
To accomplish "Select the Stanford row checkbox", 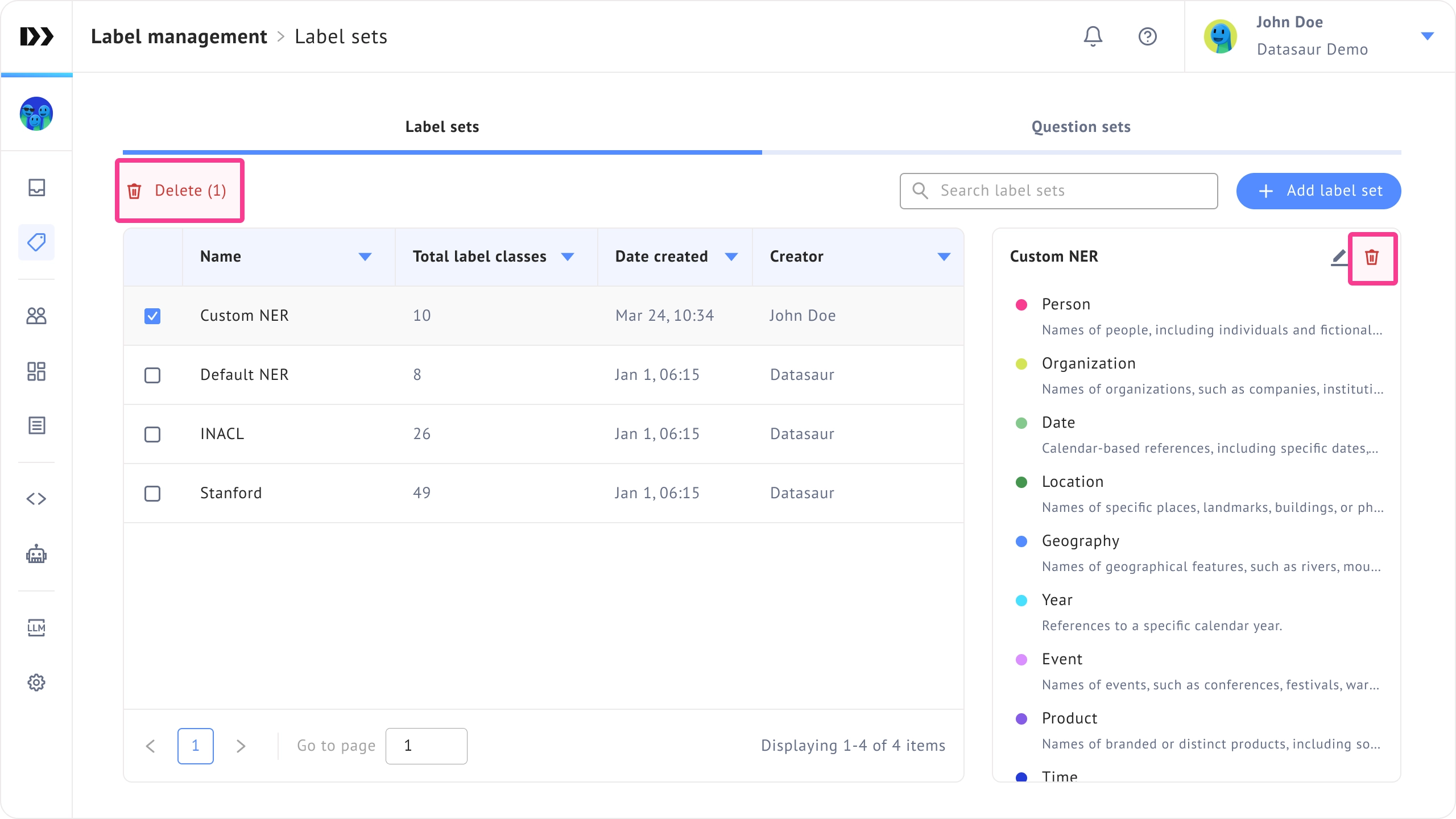I will 152,494.
